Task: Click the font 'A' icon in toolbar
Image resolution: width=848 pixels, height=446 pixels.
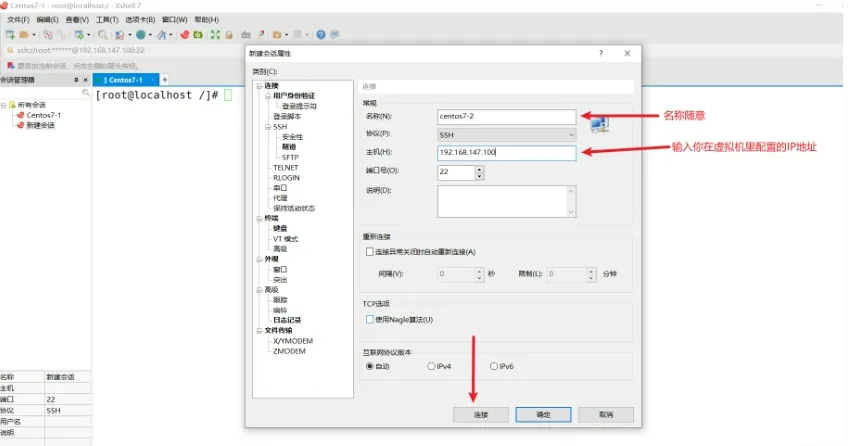Action: click(161, 35)
